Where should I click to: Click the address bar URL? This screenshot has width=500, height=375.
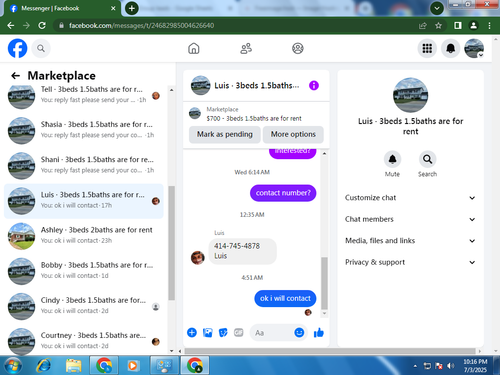point(141,25)
